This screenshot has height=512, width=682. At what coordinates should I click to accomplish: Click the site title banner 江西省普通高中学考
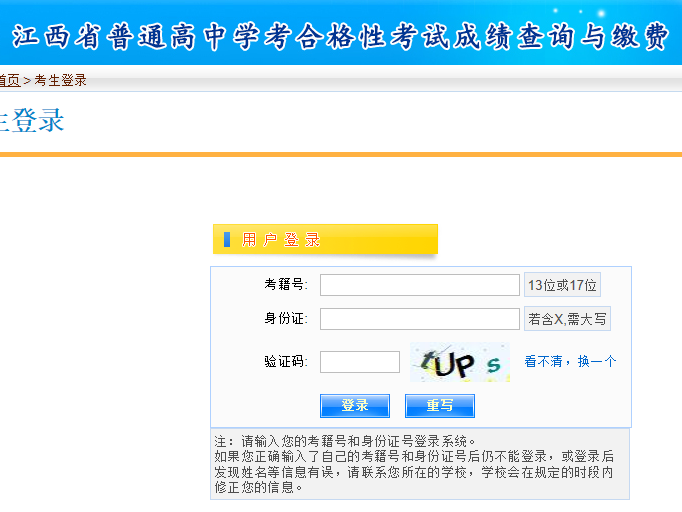coord(341,36)
